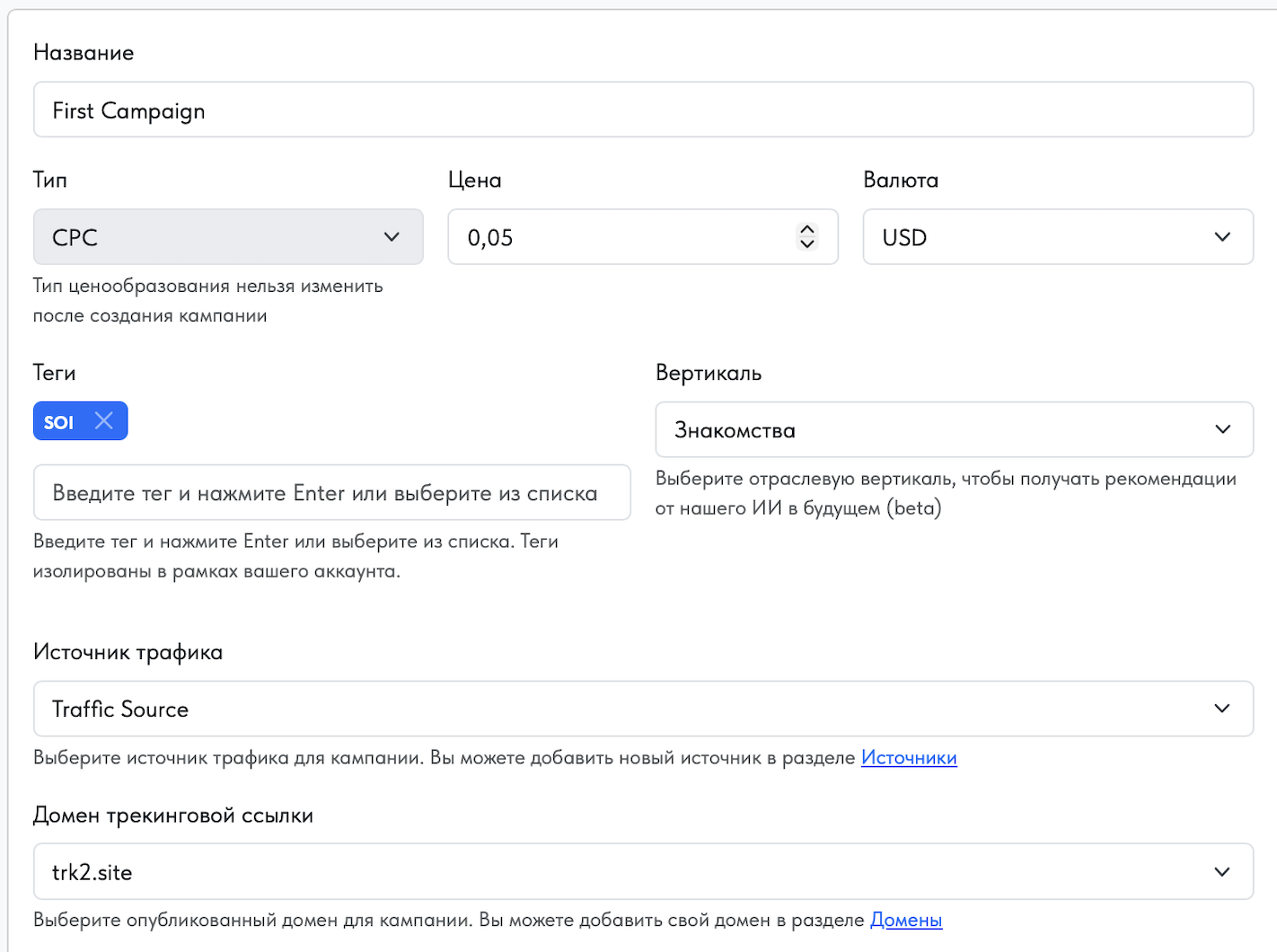Focus the Цена price input field

[620, 237]
